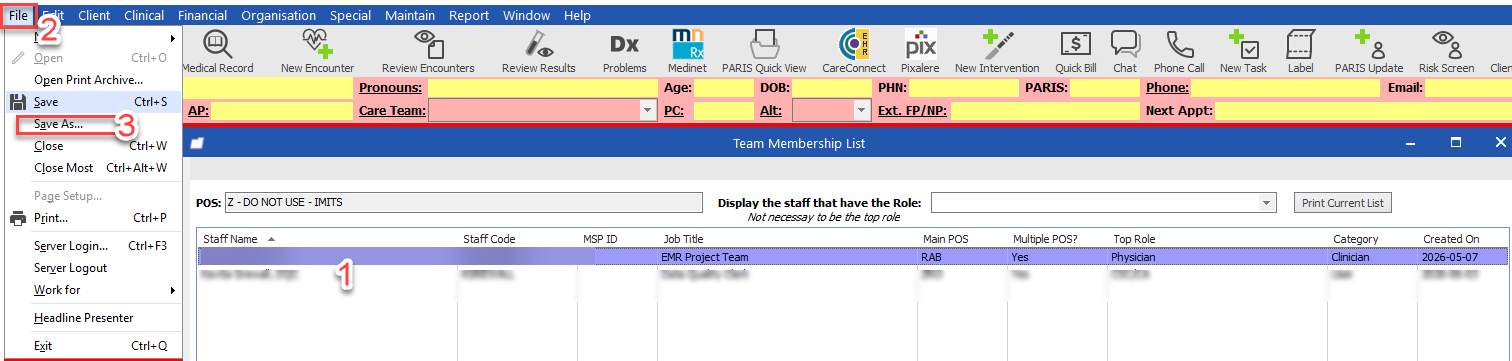Click the printer icon beside Print
Image resolution: width=1512 pixels, height=361 pixels.
[x=18, y=218]
